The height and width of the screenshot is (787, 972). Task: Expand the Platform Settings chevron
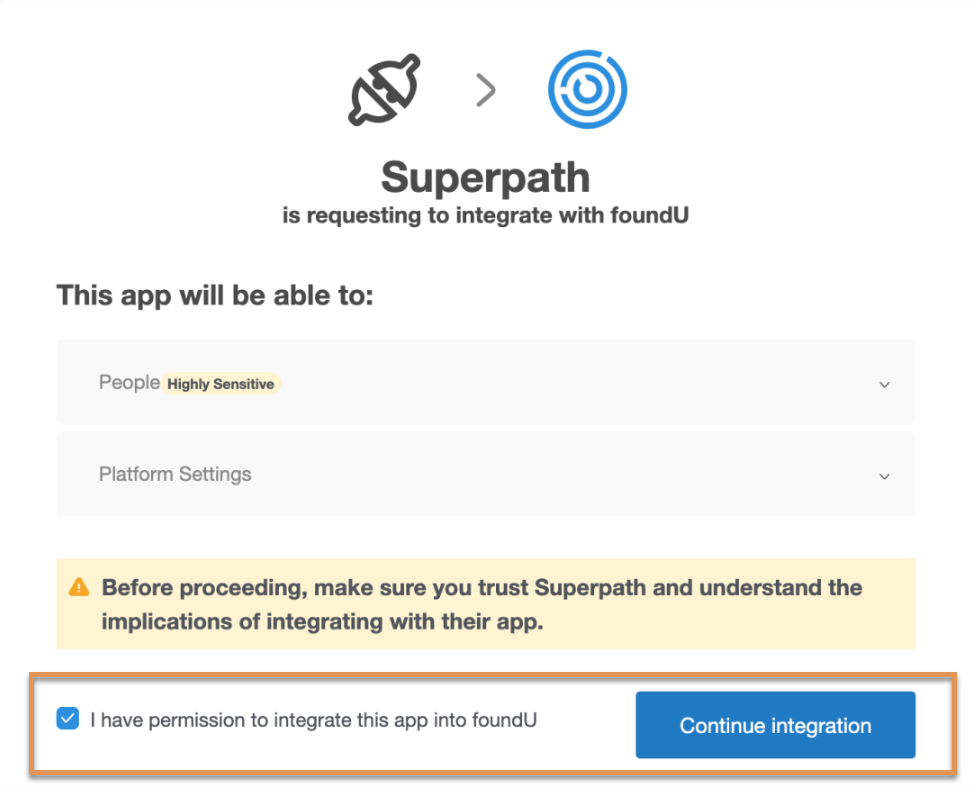(x=884, y=476)
